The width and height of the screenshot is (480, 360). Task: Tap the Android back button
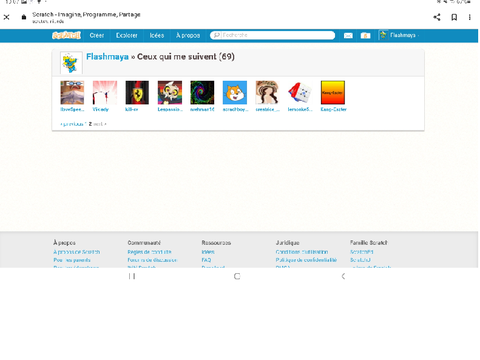[x=343, y=276]
